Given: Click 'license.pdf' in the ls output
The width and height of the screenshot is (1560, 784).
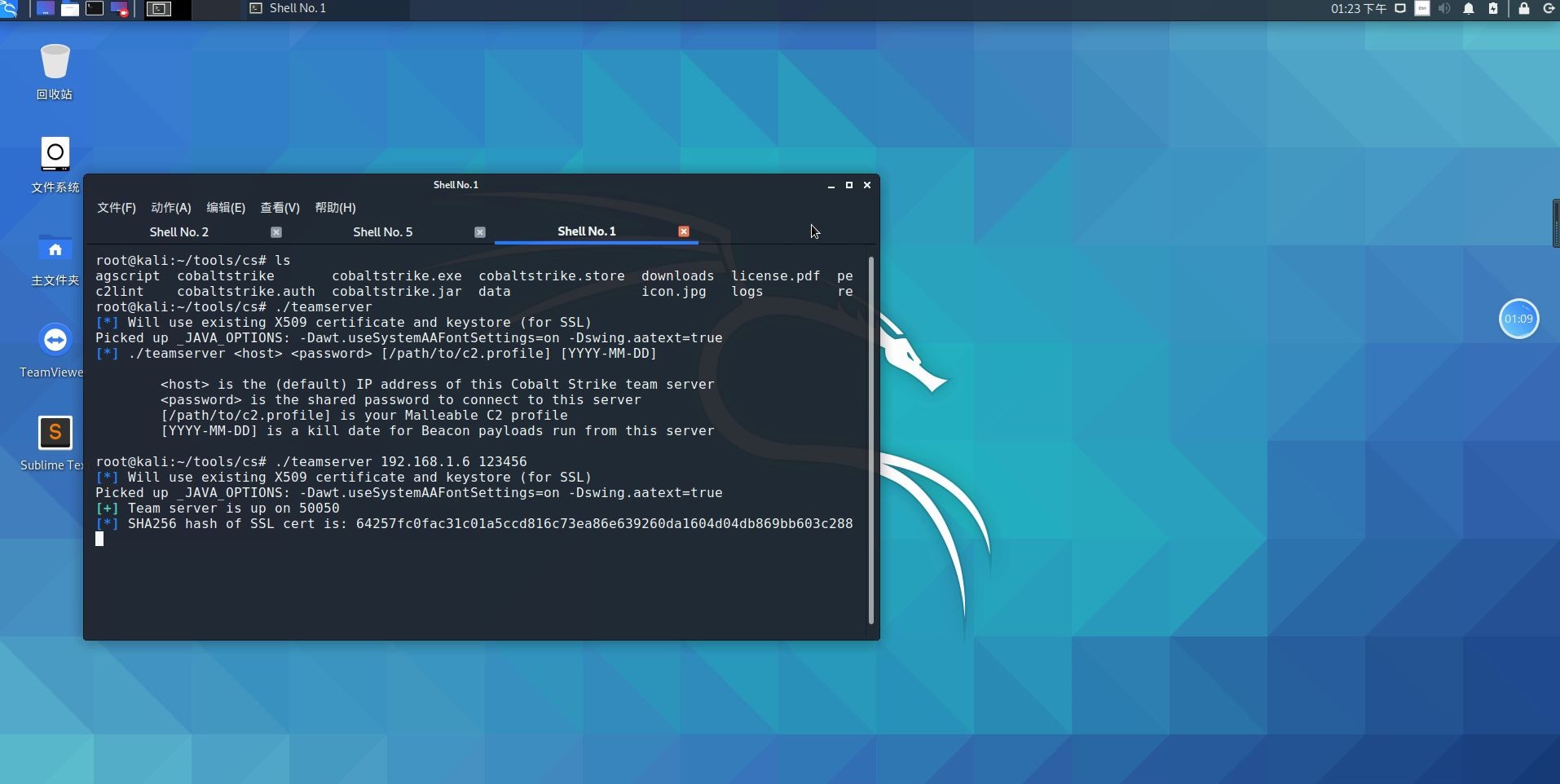Looking at the screenshot, I should pos(776,276).
